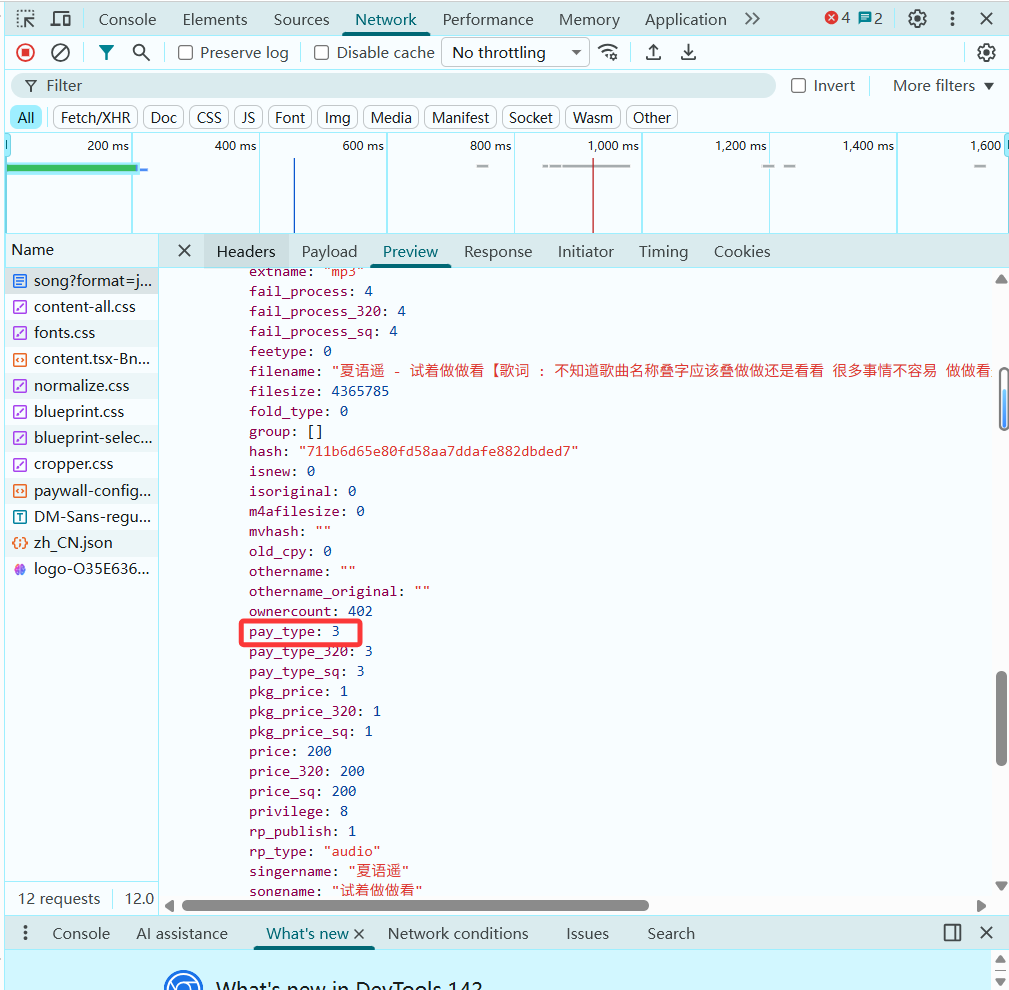Filter requests by Socket
Image resolution: width=1009 pixels, height=990 pixels.
pyautogui.click(x=531, y=118)
